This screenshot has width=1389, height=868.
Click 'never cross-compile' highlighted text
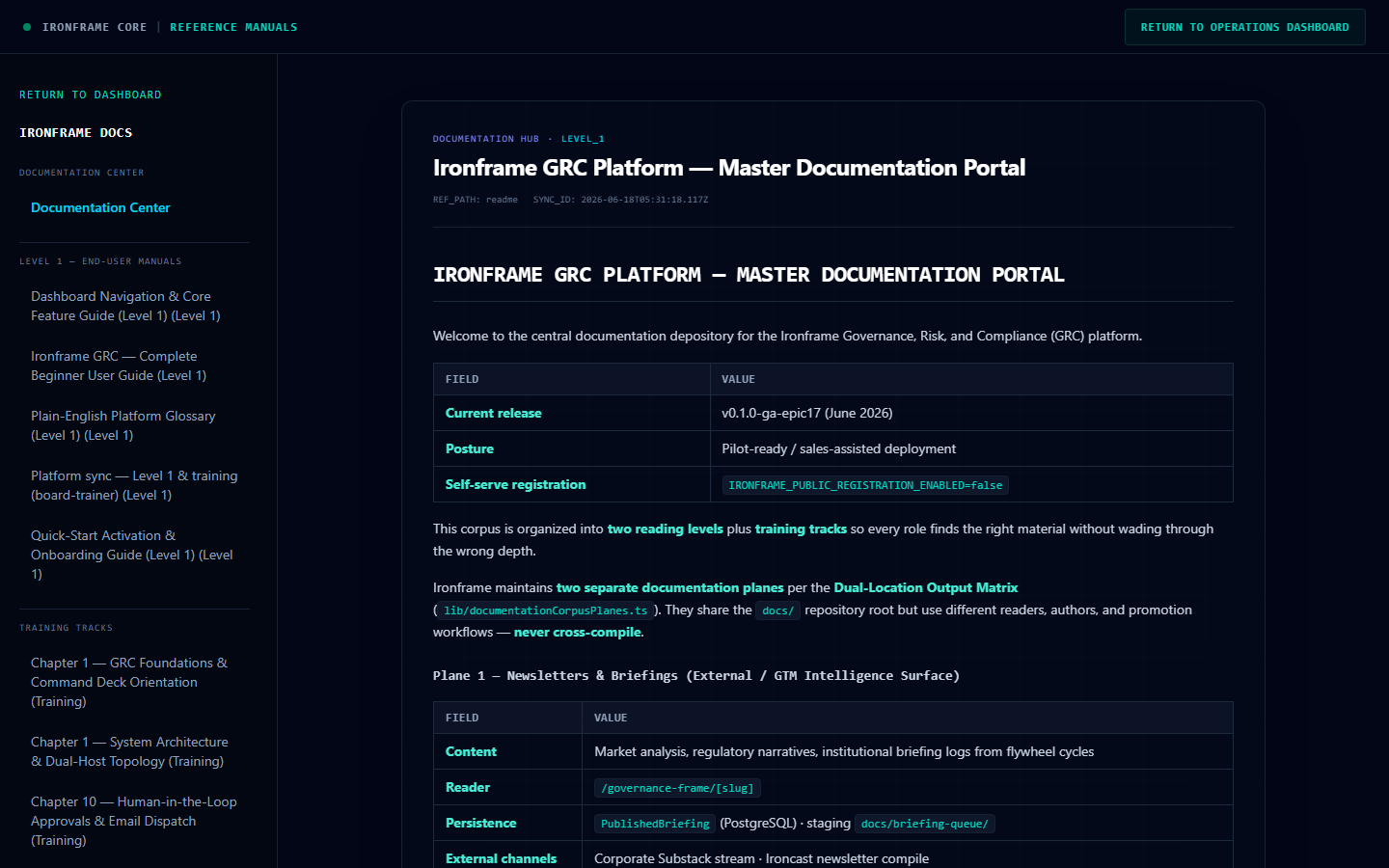[x=578, y=632]
